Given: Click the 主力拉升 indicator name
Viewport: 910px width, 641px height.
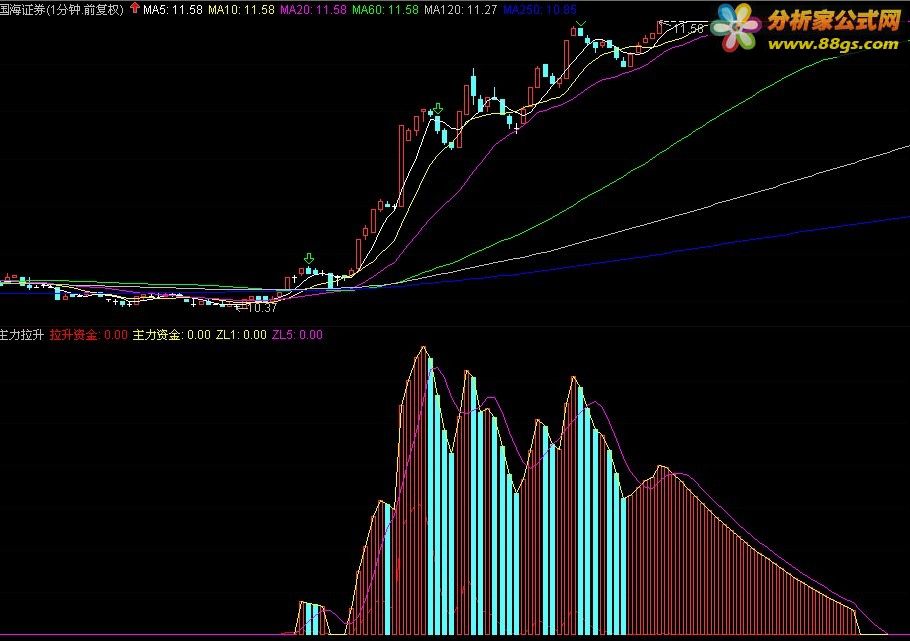Looking at the screenshot, I should click(x=22, y=334).
